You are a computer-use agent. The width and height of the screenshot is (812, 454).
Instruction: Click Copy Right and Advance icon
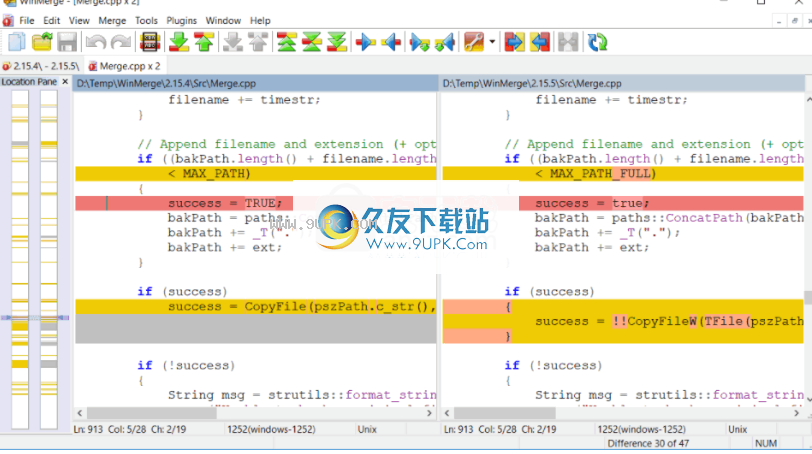coord(419,42)
